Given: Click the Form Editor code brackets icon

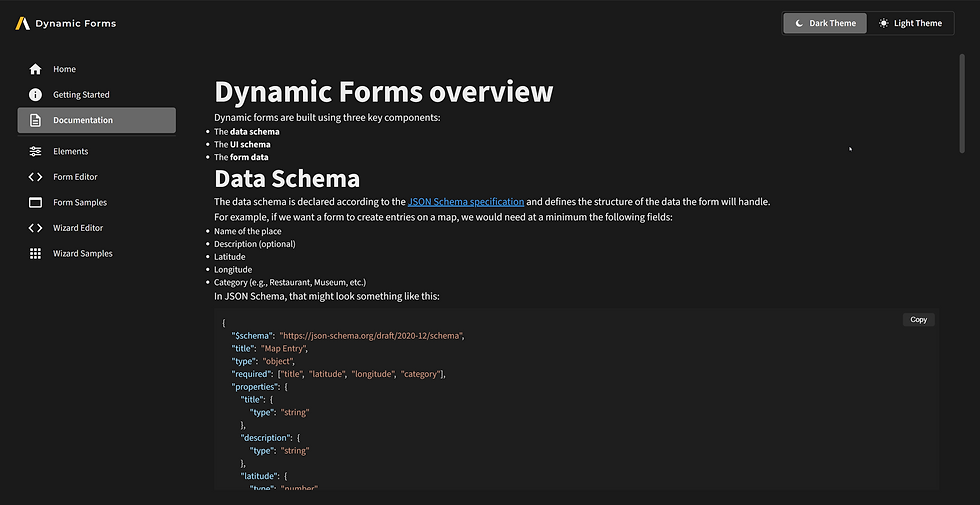Looking at the screenshot, I should pyautogui.click(x=36, y=177).
